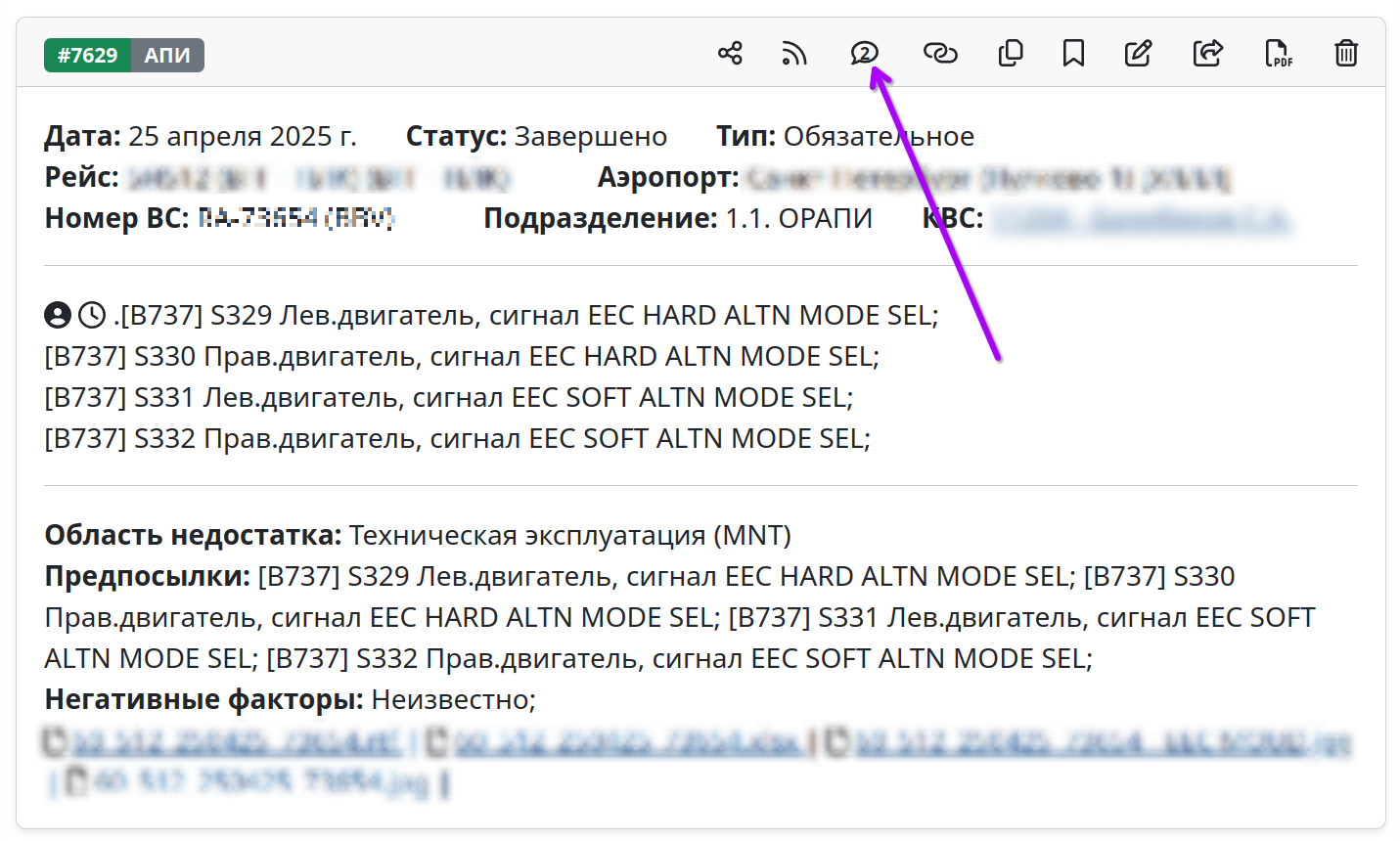Click the user avatar icon before S329

[x=58, y=315]
